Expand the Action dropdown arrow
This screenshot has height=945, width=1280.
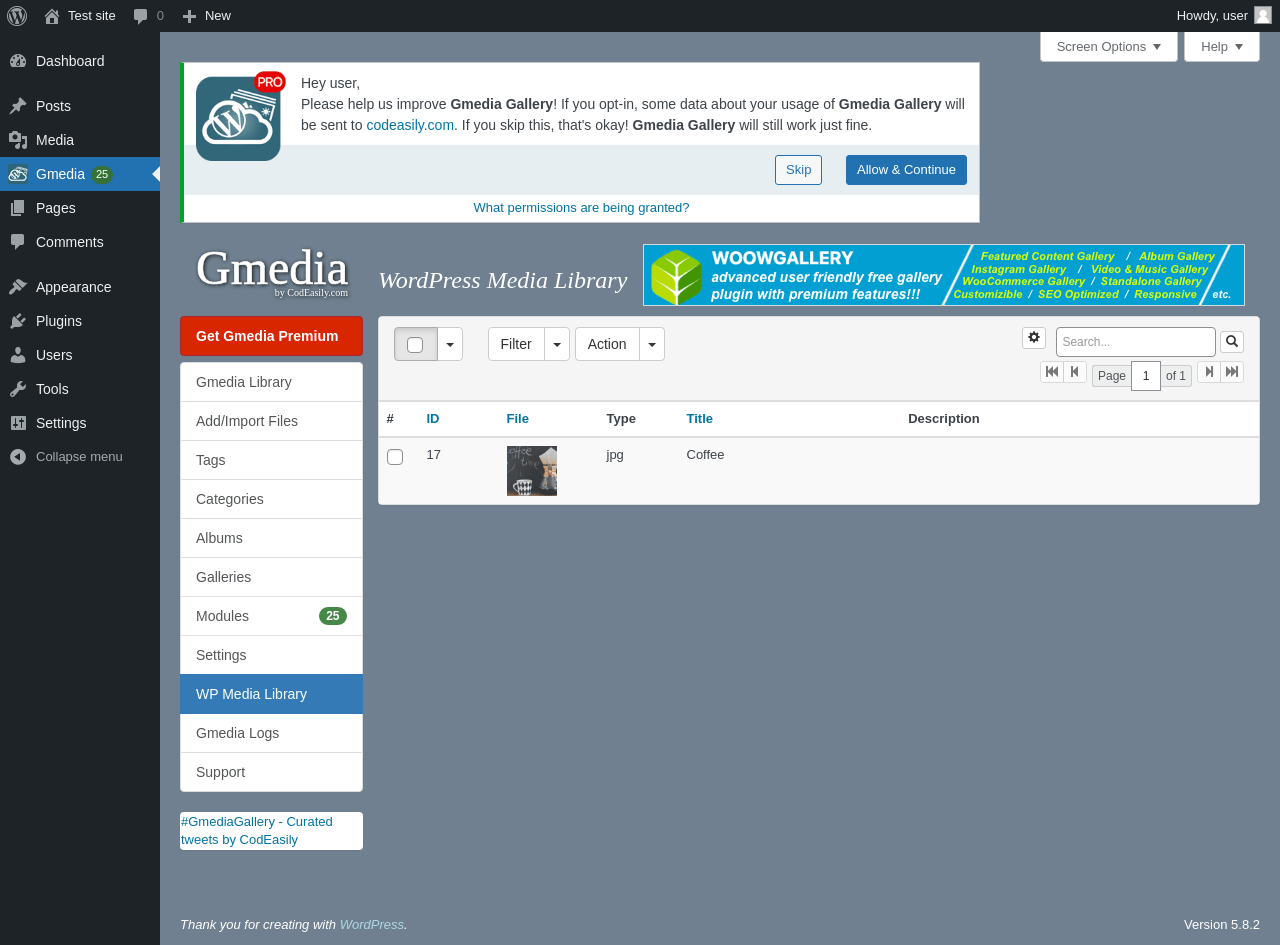click(652, 344)
